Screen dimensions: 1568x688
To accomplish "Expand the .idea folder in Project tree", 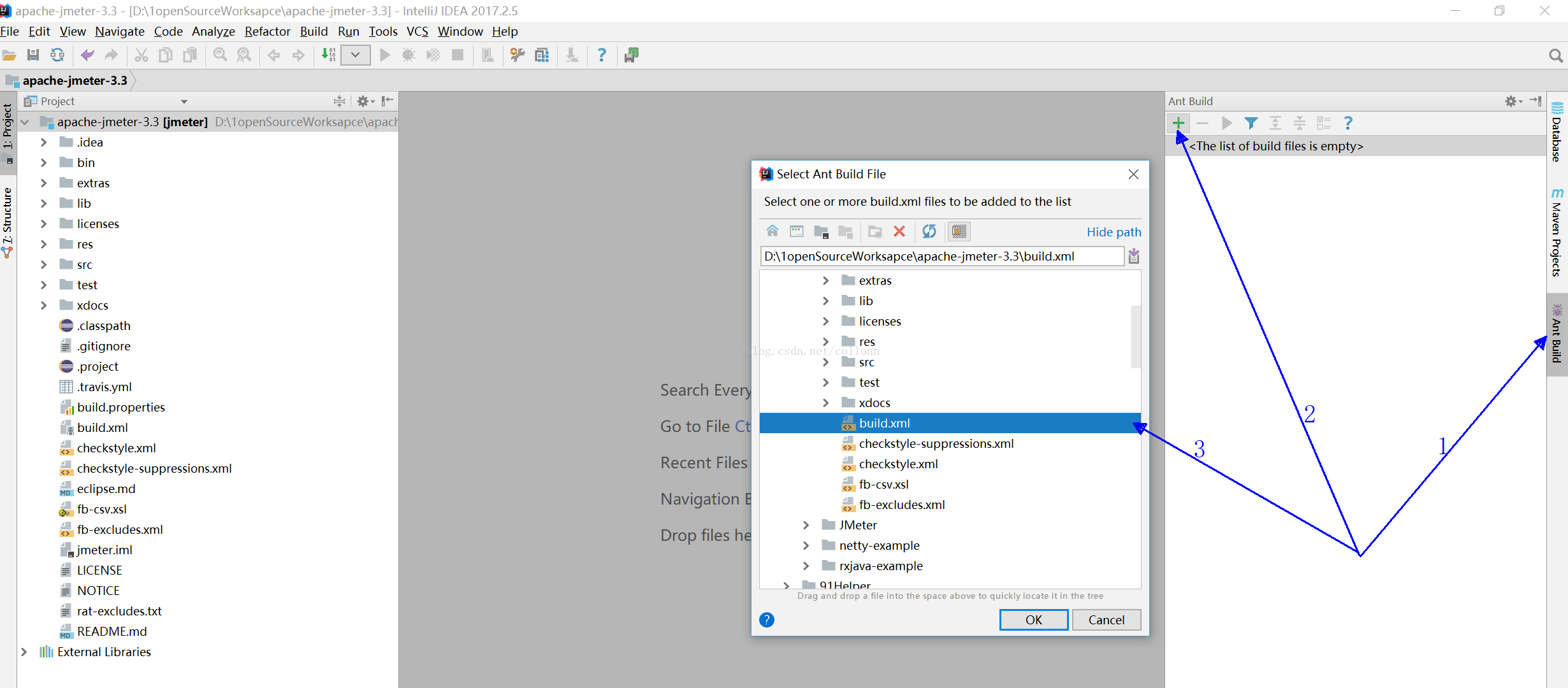I will pyautogui.click(x=43, y=142).
